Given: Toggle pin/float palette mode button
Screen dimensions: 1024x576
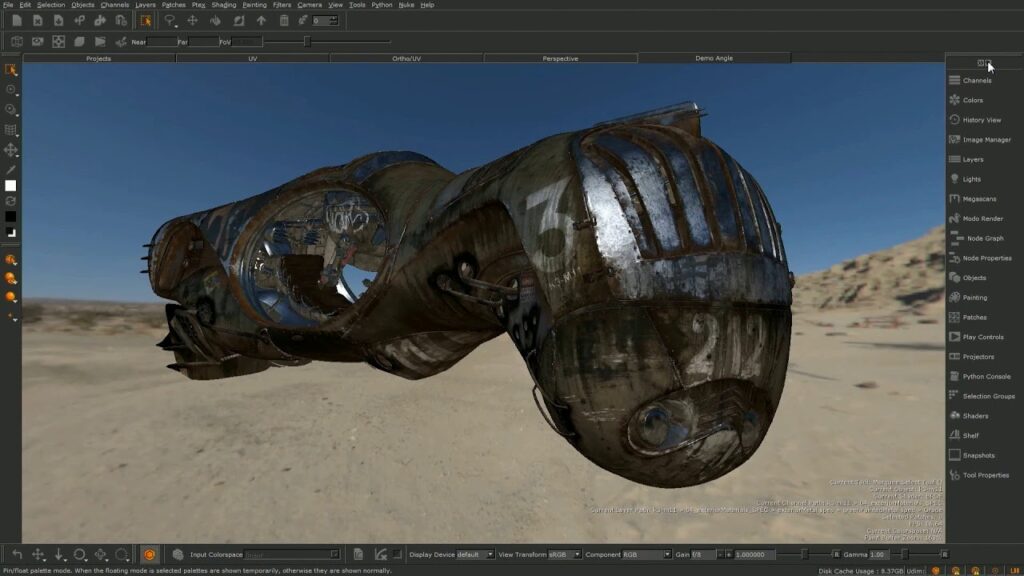Looking at the screenshot, I should pos(984,63).
